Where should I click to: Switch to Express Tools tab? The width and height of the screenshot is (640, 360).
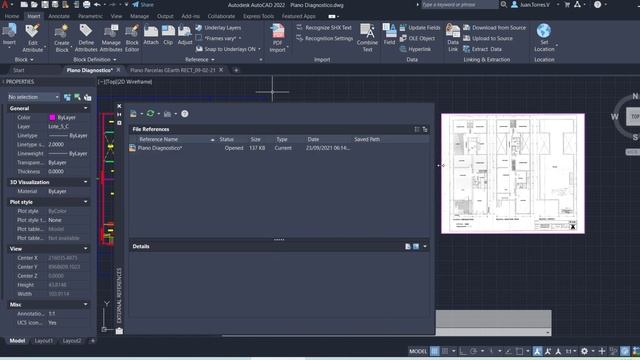pyautogui.click(x=258, y=16)
